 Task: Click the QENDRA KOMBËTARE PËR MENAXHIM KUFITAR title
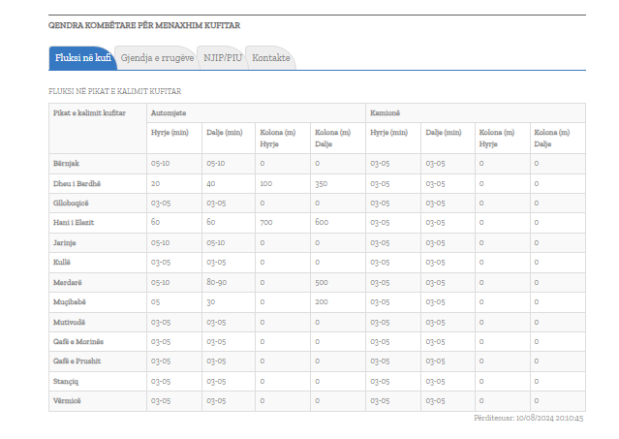click(x=144, y=25)
